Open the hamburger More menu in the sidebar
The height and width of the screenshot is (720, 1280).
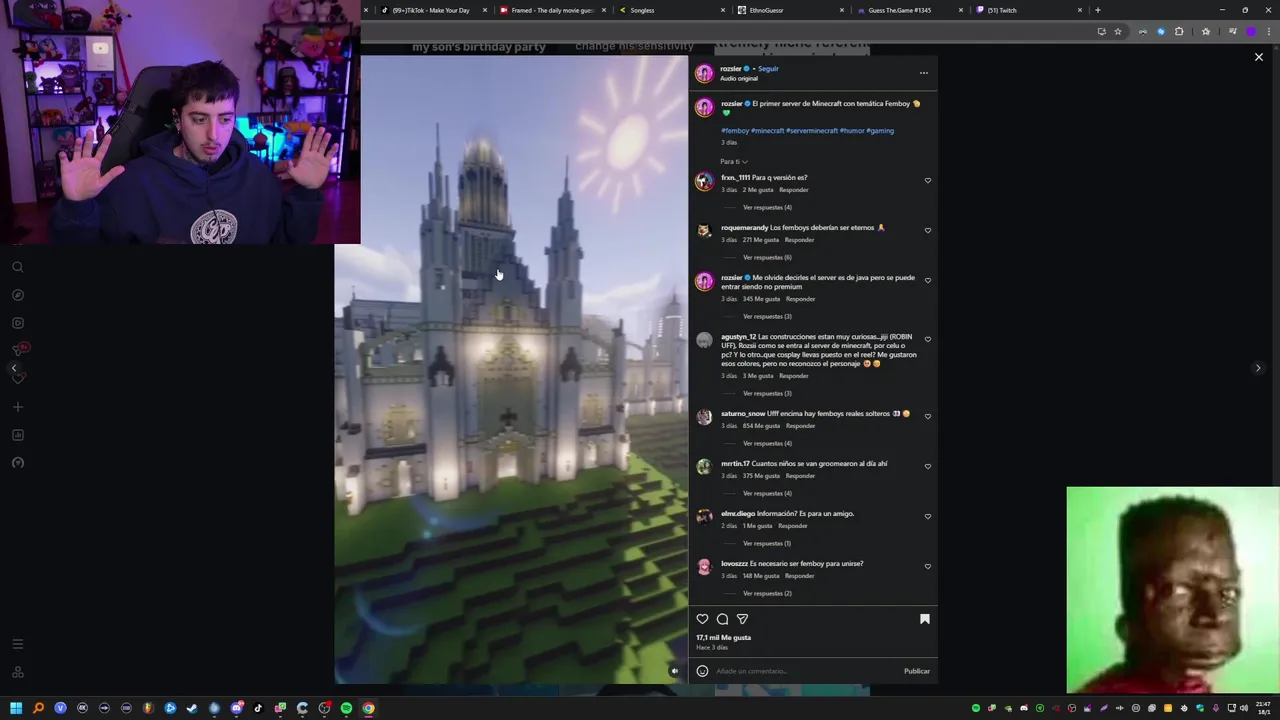pos(18,644)
